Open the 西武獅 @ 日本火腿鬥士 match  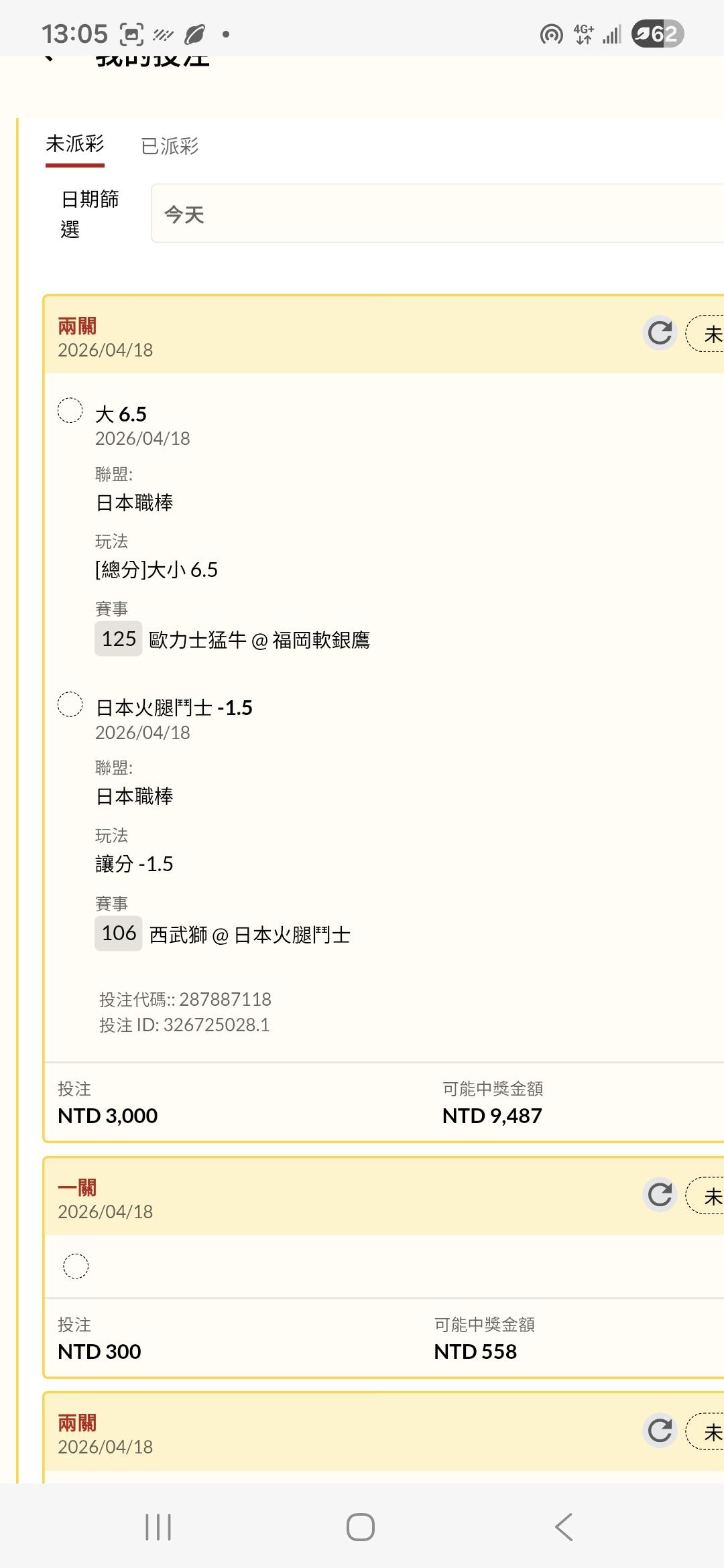[x=249, y=935]
